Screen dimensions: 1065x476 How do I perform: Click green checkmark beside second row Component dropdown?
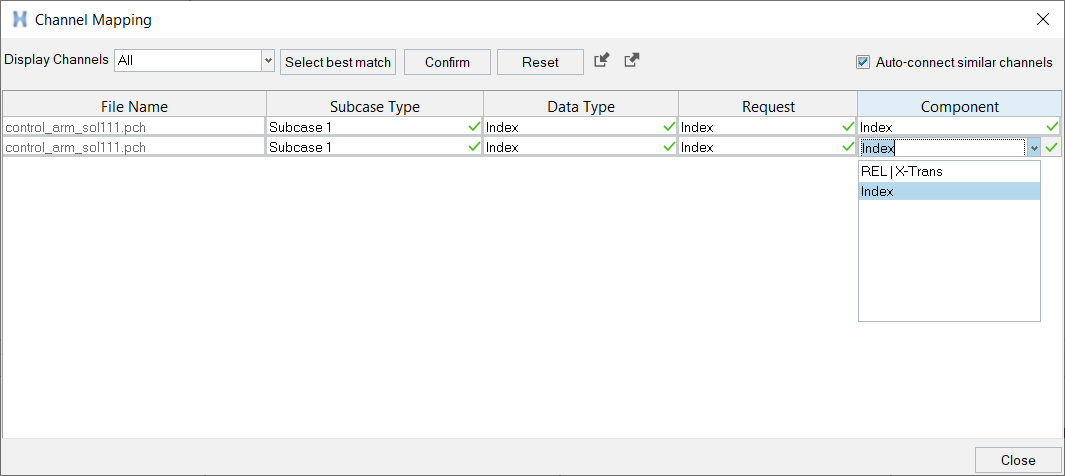pyautogui.click(x=1052, y=147)
